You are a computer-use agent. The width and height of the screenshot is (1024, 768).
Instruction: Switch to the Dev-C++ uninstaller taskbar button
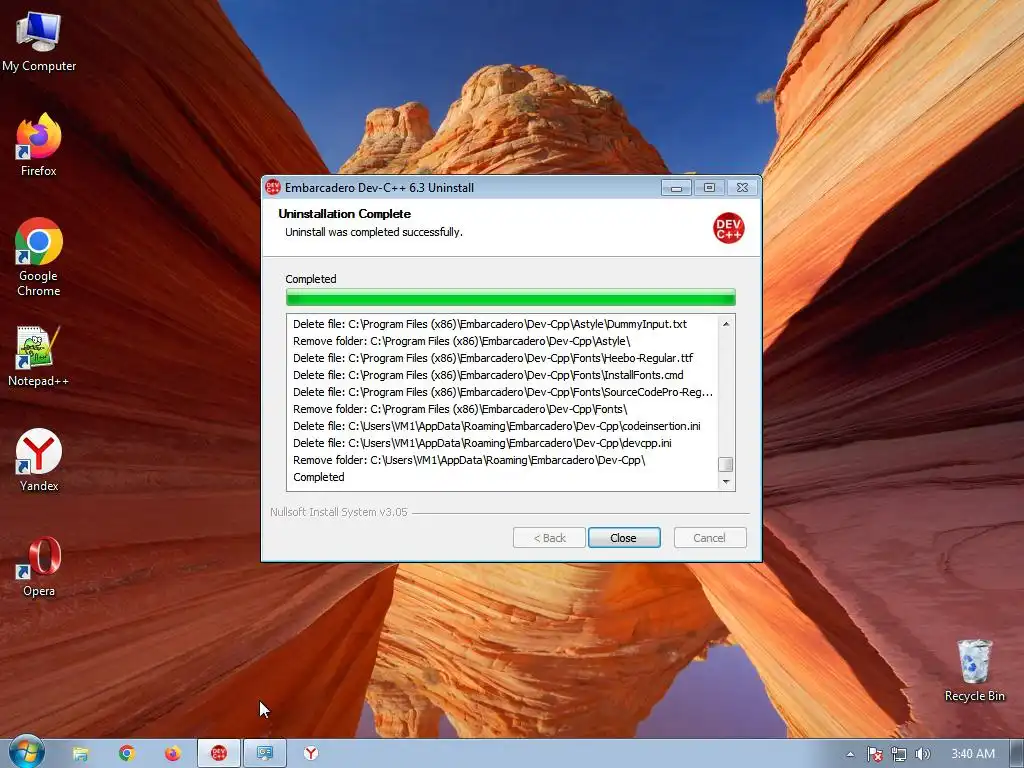(x=219, y=754)
